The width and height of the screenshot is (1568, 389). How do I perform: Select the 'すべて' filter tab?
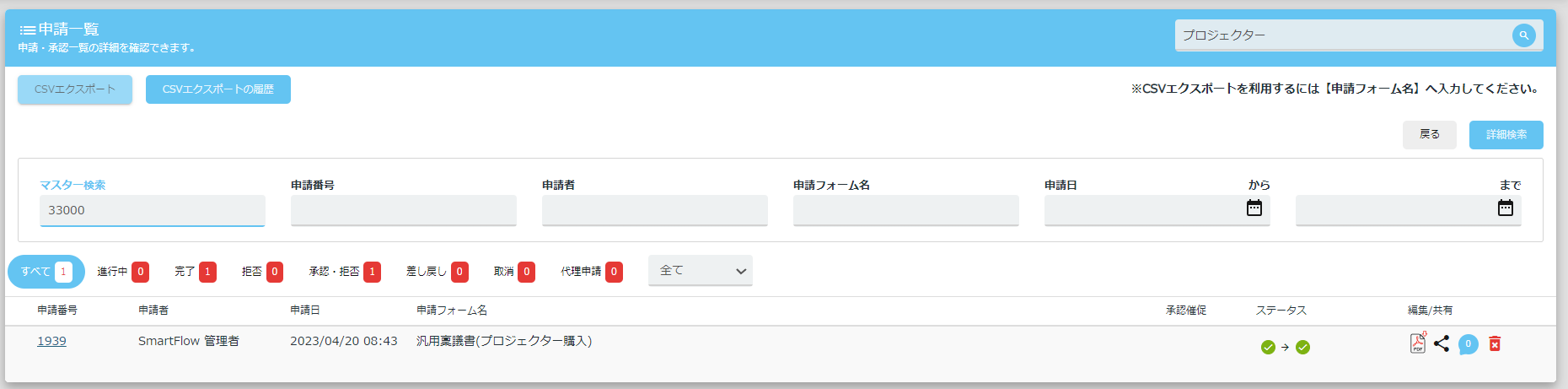click(x=46, y=272)
